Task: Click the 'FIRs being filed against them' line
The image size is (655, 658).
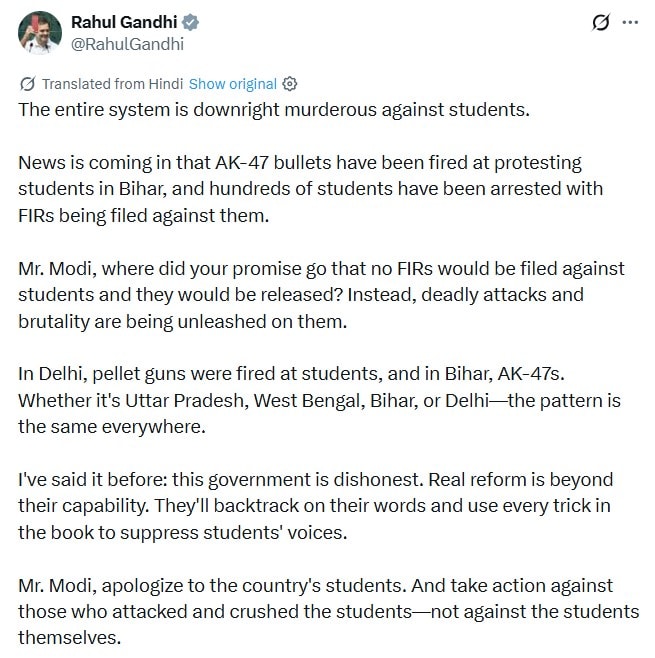Action: (144, 216)
